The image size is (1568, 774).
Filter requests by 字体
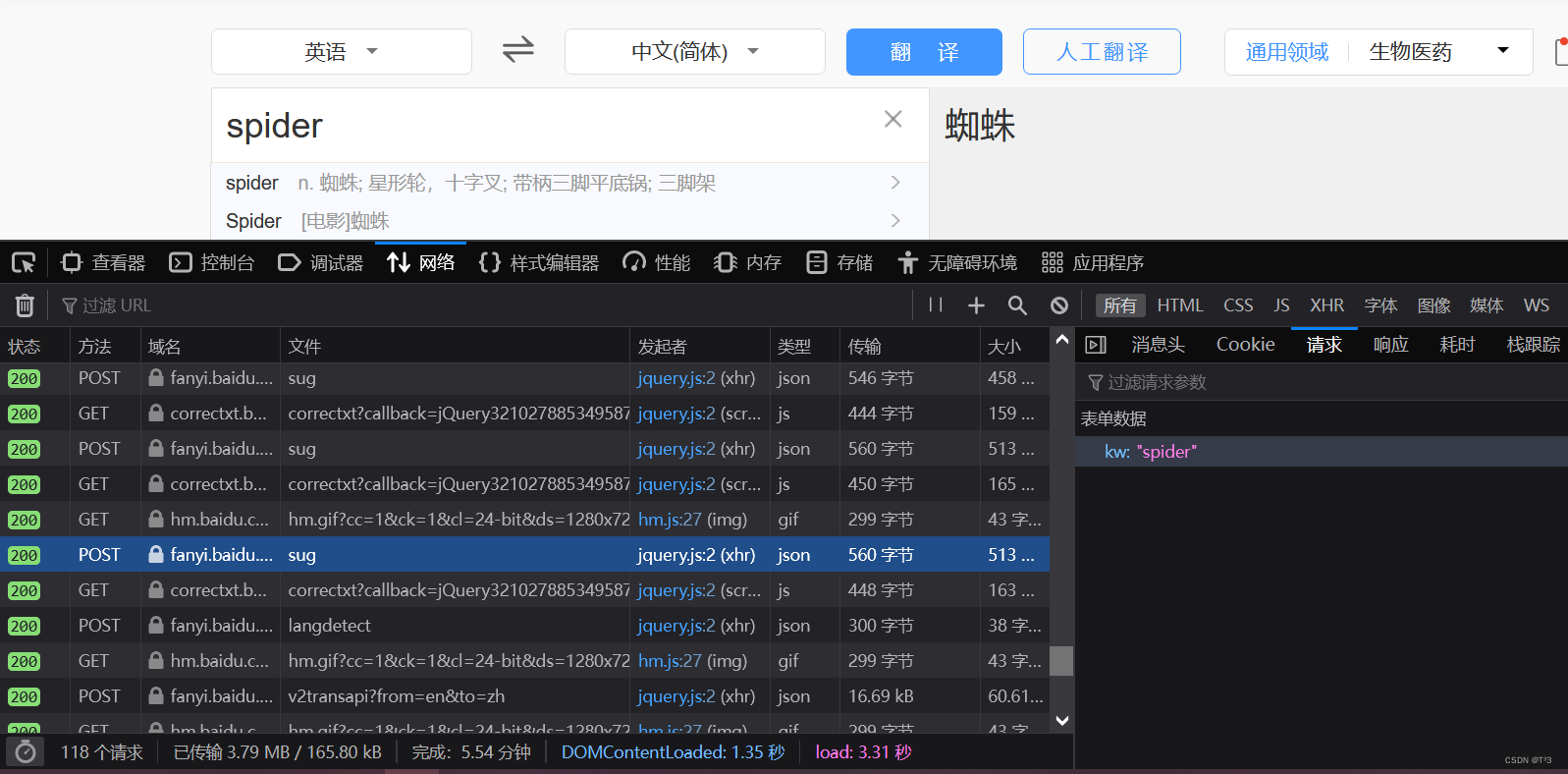pos(1380,305)
